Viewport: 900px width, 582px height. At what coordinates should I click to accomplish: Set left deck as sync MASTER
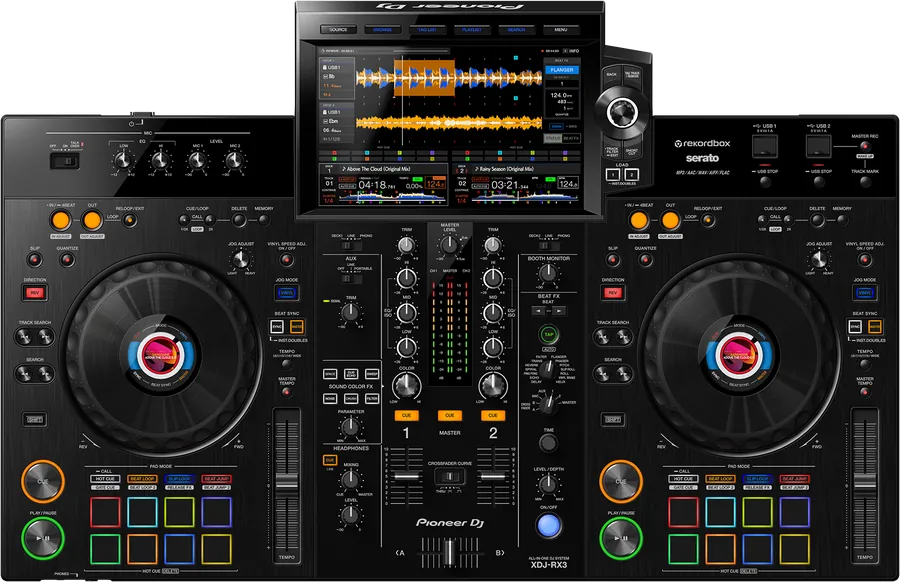(x=296, y=327)
